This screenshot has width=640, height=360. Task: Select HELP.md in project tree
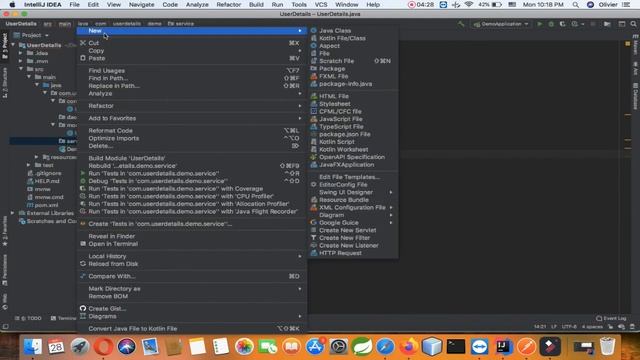click(43, 181)
